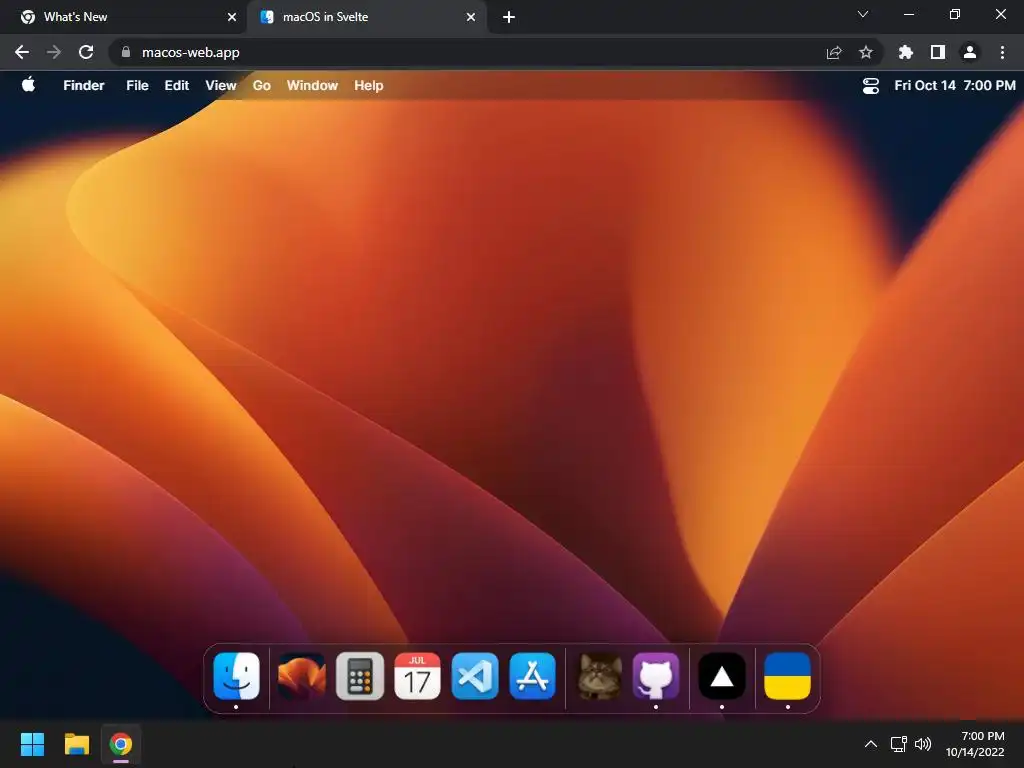Viewport: 1024px width, 768px height.
Task: Open the File menu
Action: pyautogui.click(x=137, y=86)
